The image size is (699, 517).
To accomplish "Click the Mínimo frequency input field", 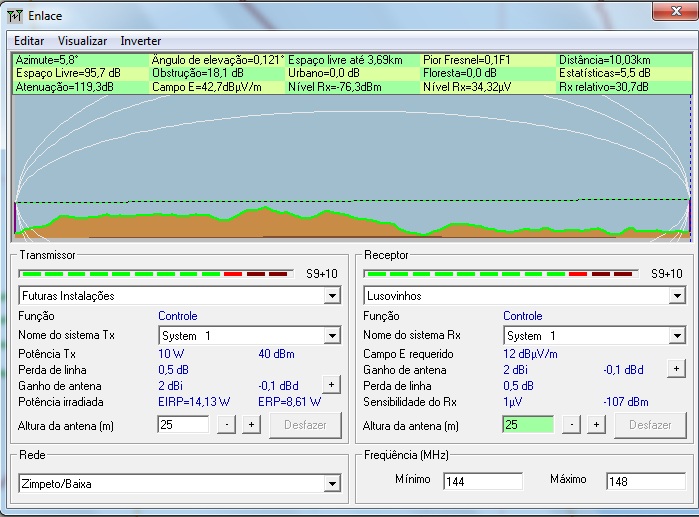I will (x=482, y=481).
